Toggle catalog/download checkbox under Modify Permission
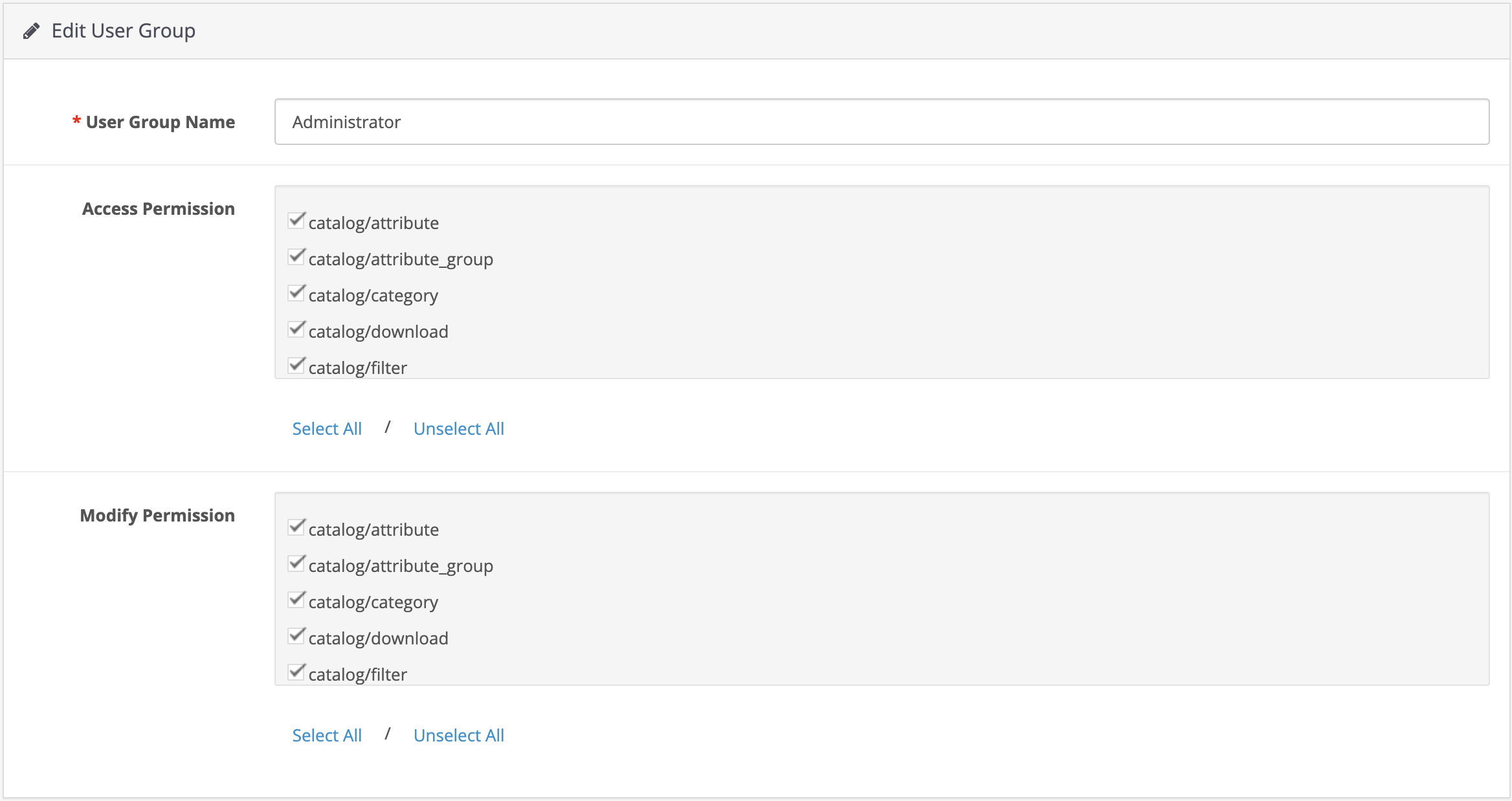Viewport: 1512px width, 801px height. point(296,637)
